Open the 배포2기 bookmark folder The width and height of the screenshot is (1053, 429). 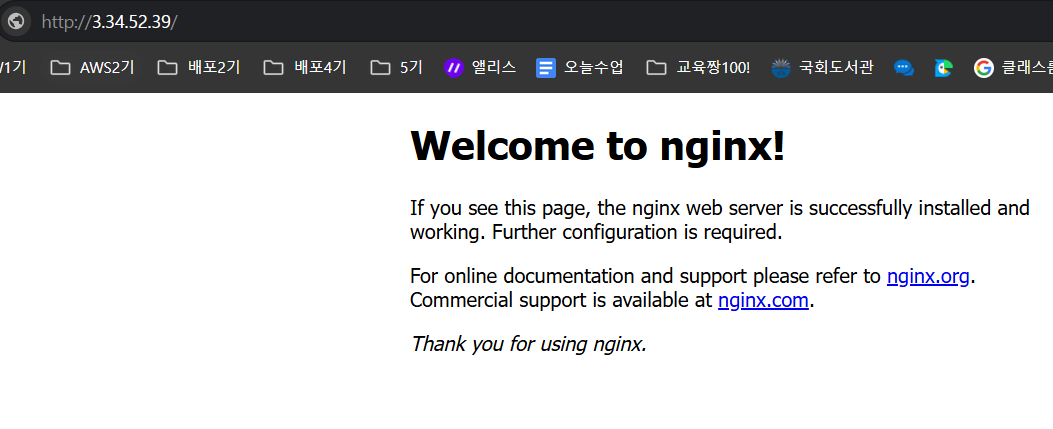coord(199,67)
